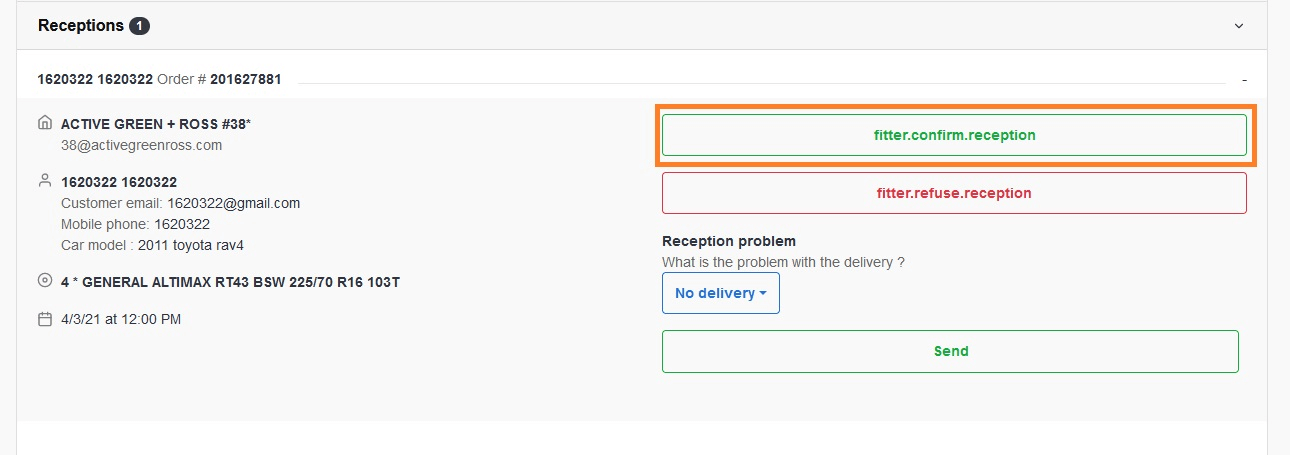Click the mobile phone number
Viewport: 1290px width, 455px height.
(181, 224)
